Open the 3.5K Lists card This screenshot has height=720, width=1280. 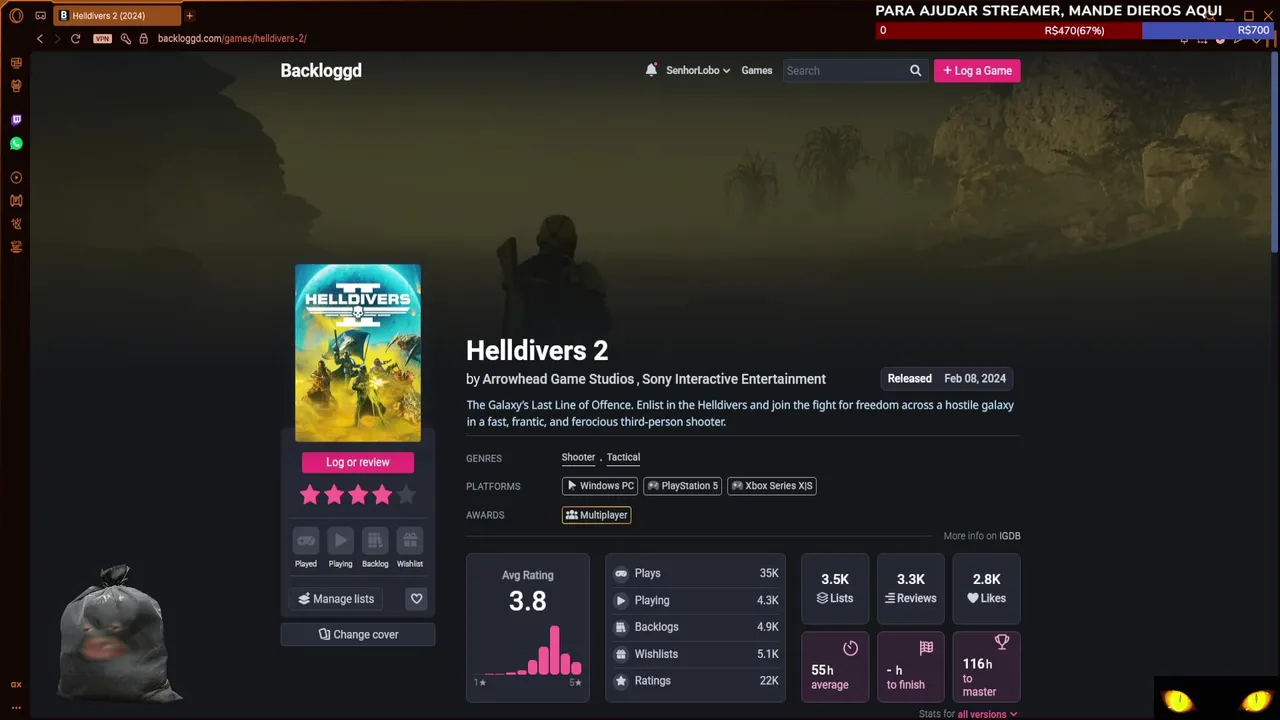tap(835, 588)
